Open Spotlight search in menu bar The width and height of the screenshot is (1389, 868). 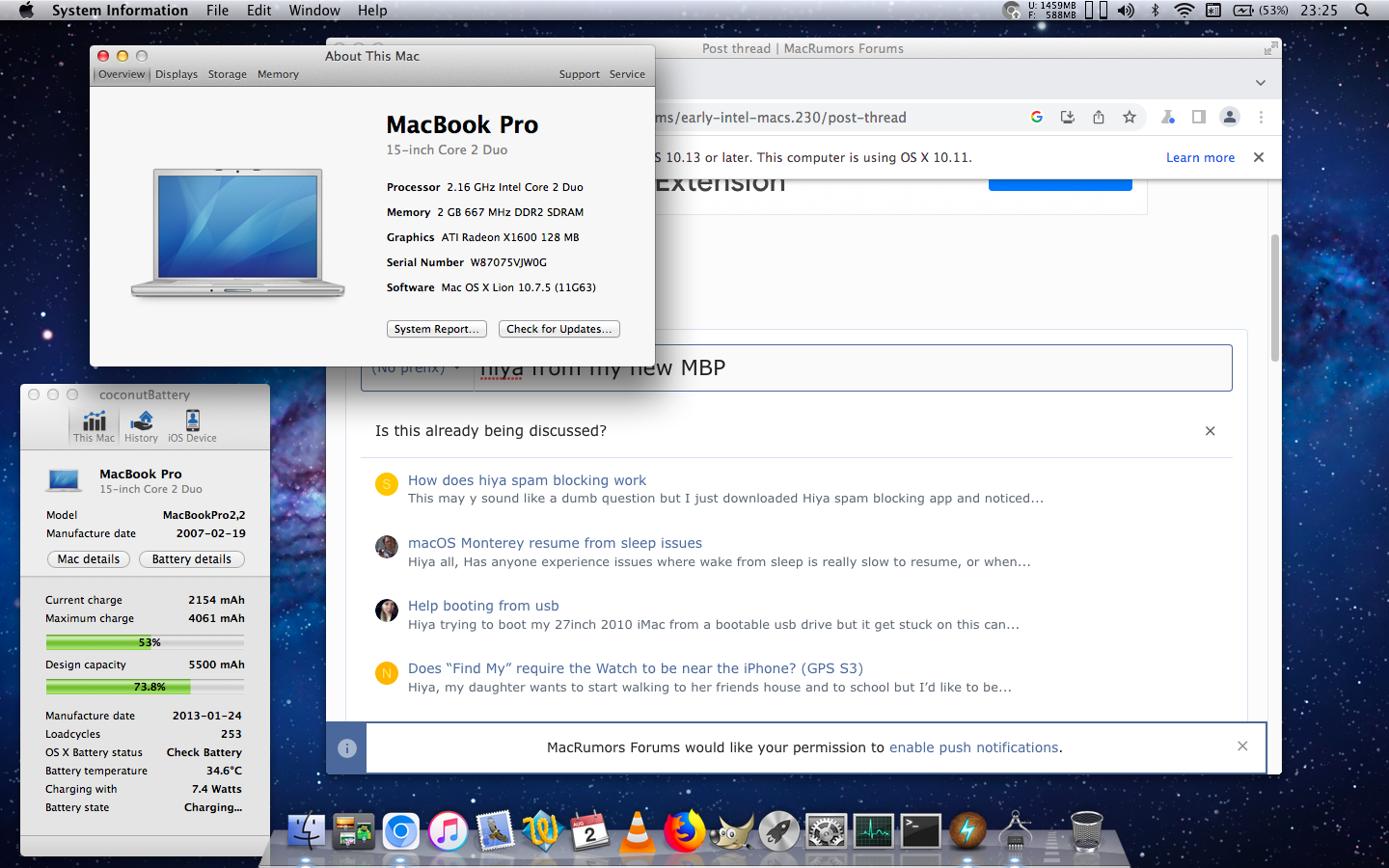coord(1362,11)
